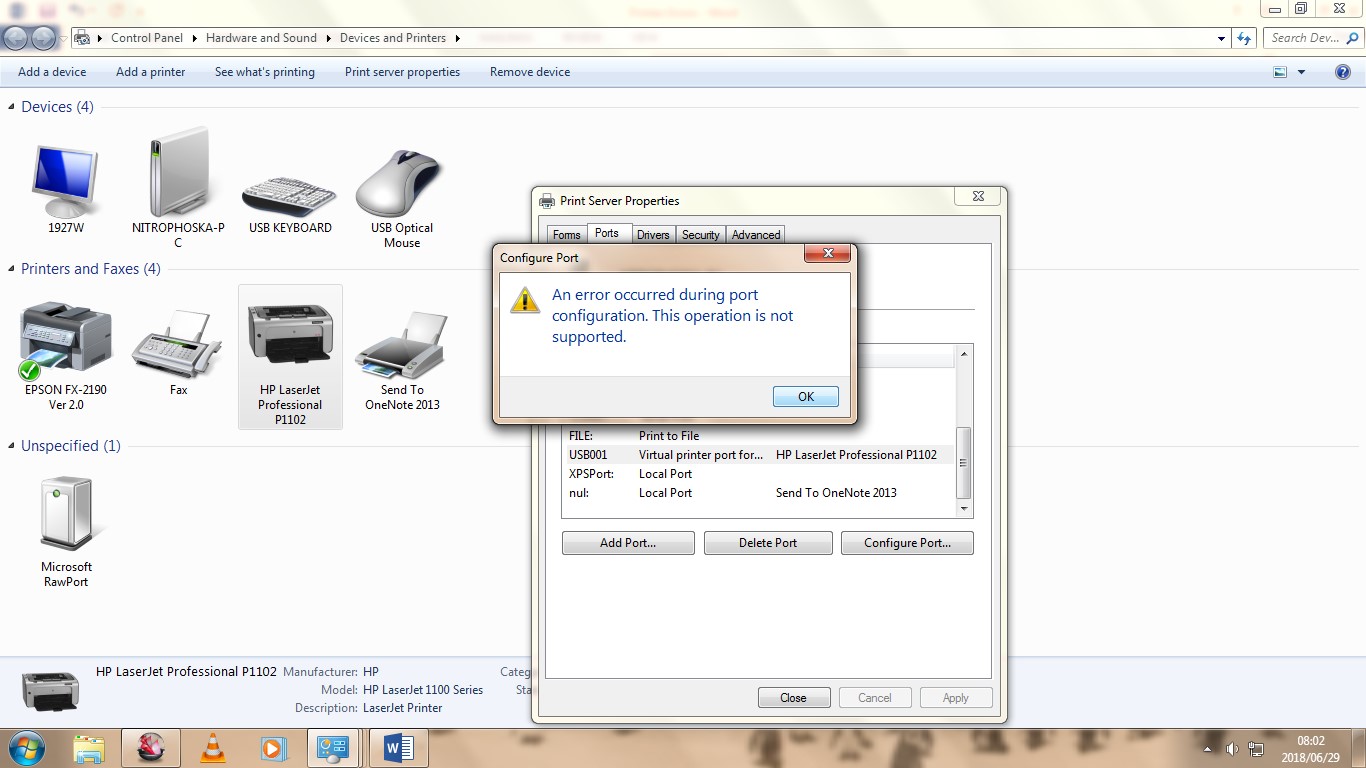Open the Start menu orb
The width and height of the screenshot is (1366, 768).
point(26,747)
